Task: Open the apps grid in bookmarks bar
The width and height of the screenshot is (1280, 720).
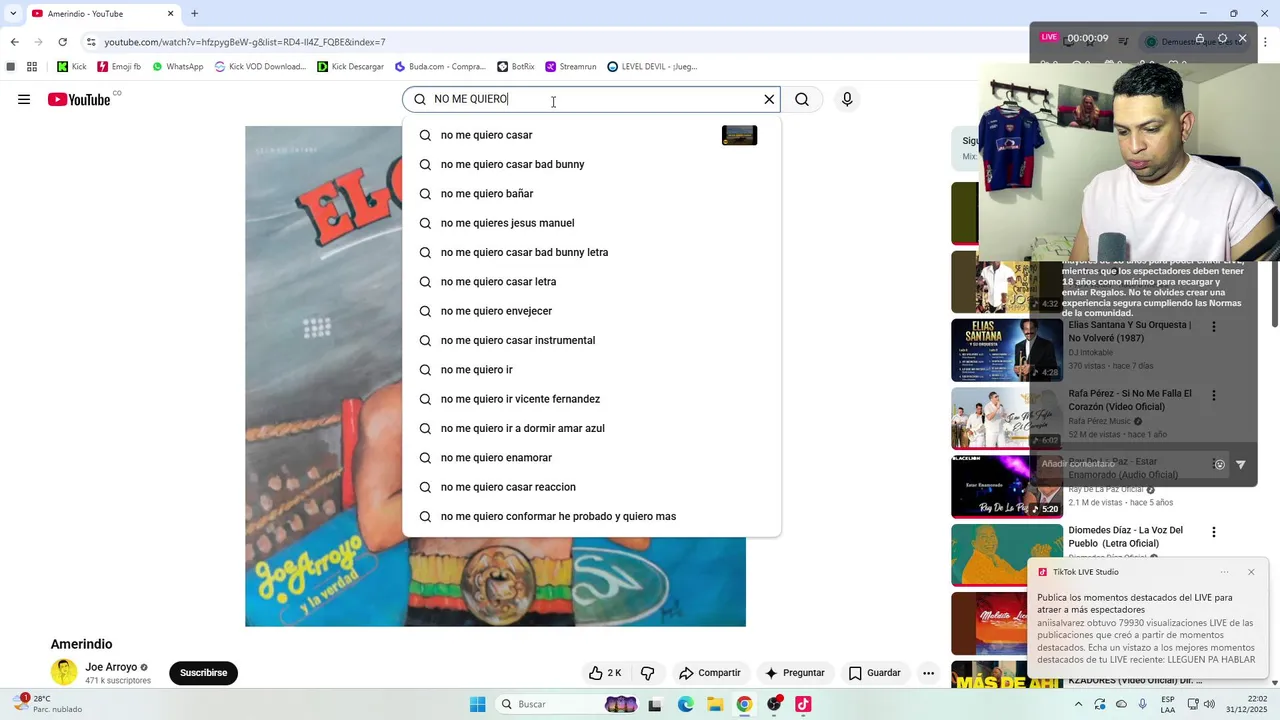Action: click(32, 66)
